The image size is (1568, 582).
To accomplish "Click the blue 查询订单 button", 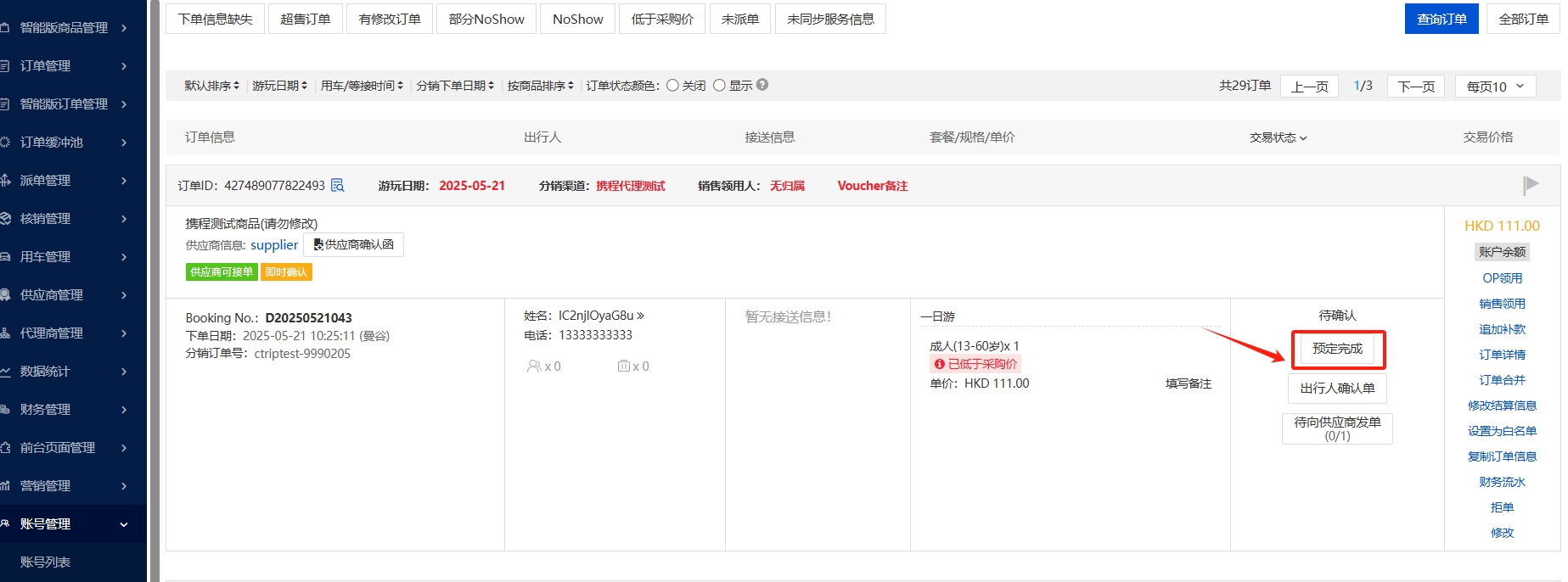I will point(1442,19).
